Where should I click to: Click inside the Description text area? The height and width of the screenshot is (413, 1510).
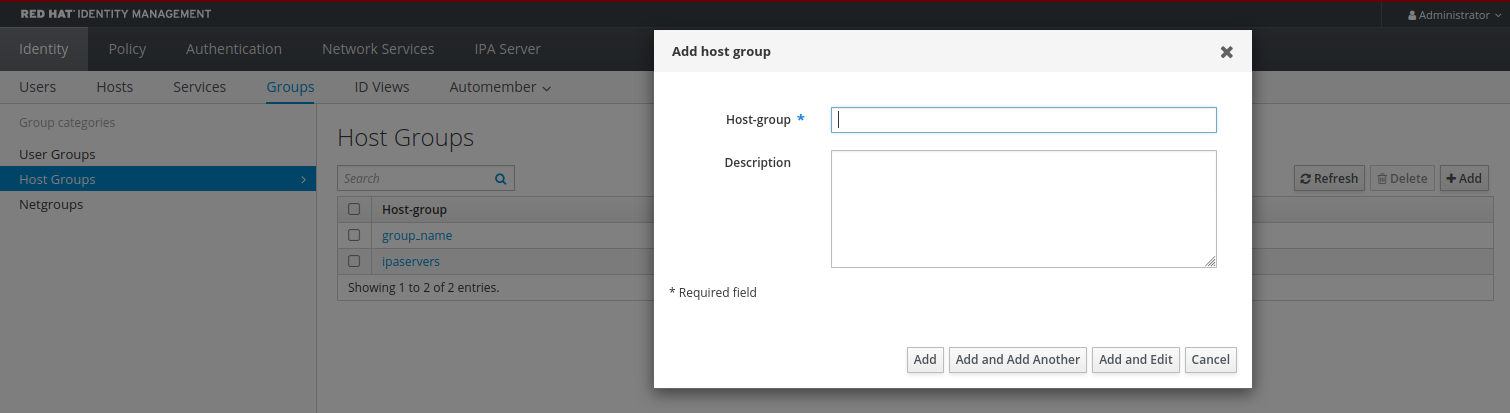1023,209
